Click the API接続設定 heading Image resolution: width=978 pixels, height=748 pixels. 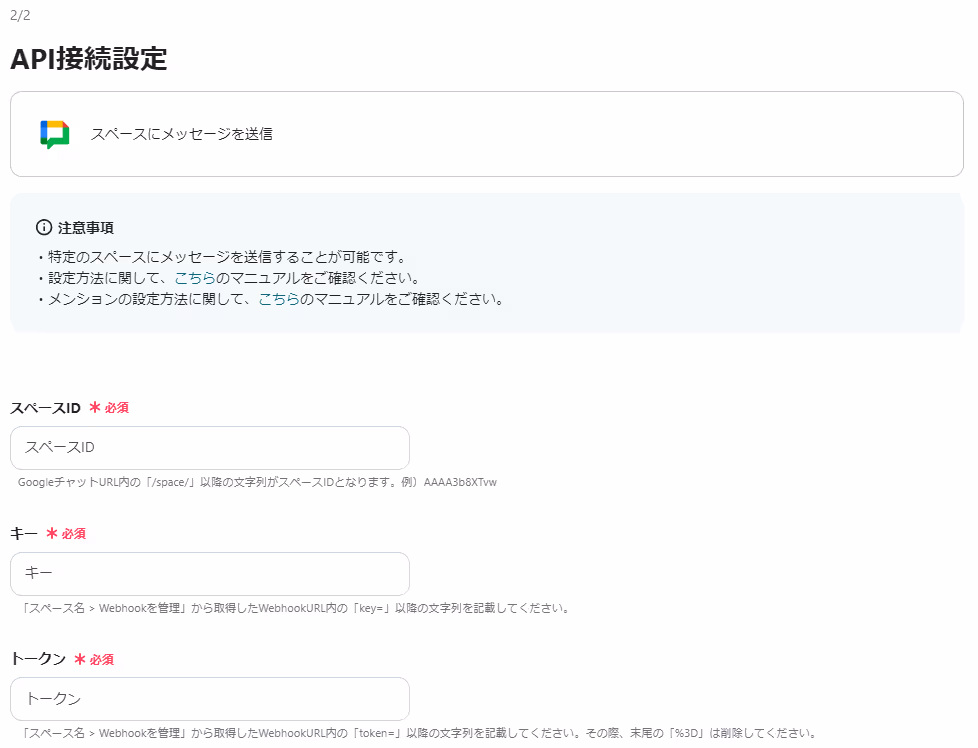pos(89,59)
